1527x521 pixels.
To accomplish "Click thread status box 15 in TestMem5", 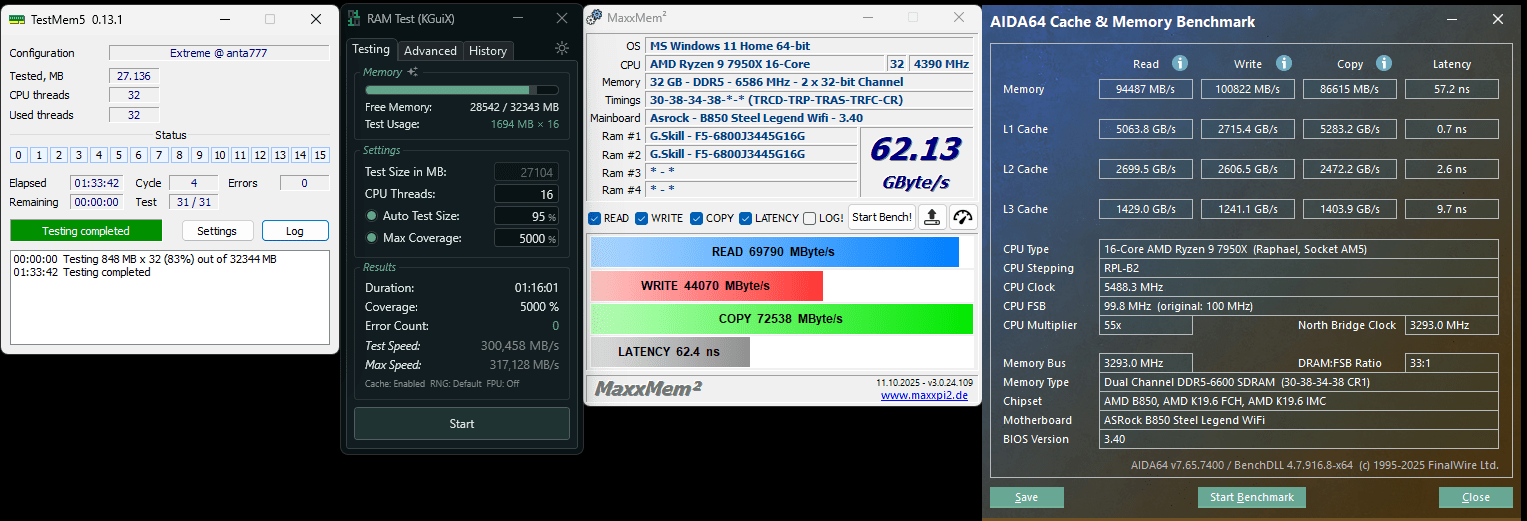I will [x=320, y=155].
